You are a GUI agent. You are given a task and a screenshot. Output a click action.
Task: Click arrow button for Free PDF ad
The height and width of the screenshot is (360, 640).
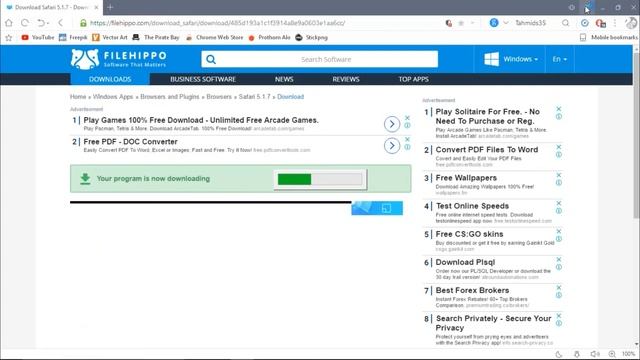coord(392,146)
